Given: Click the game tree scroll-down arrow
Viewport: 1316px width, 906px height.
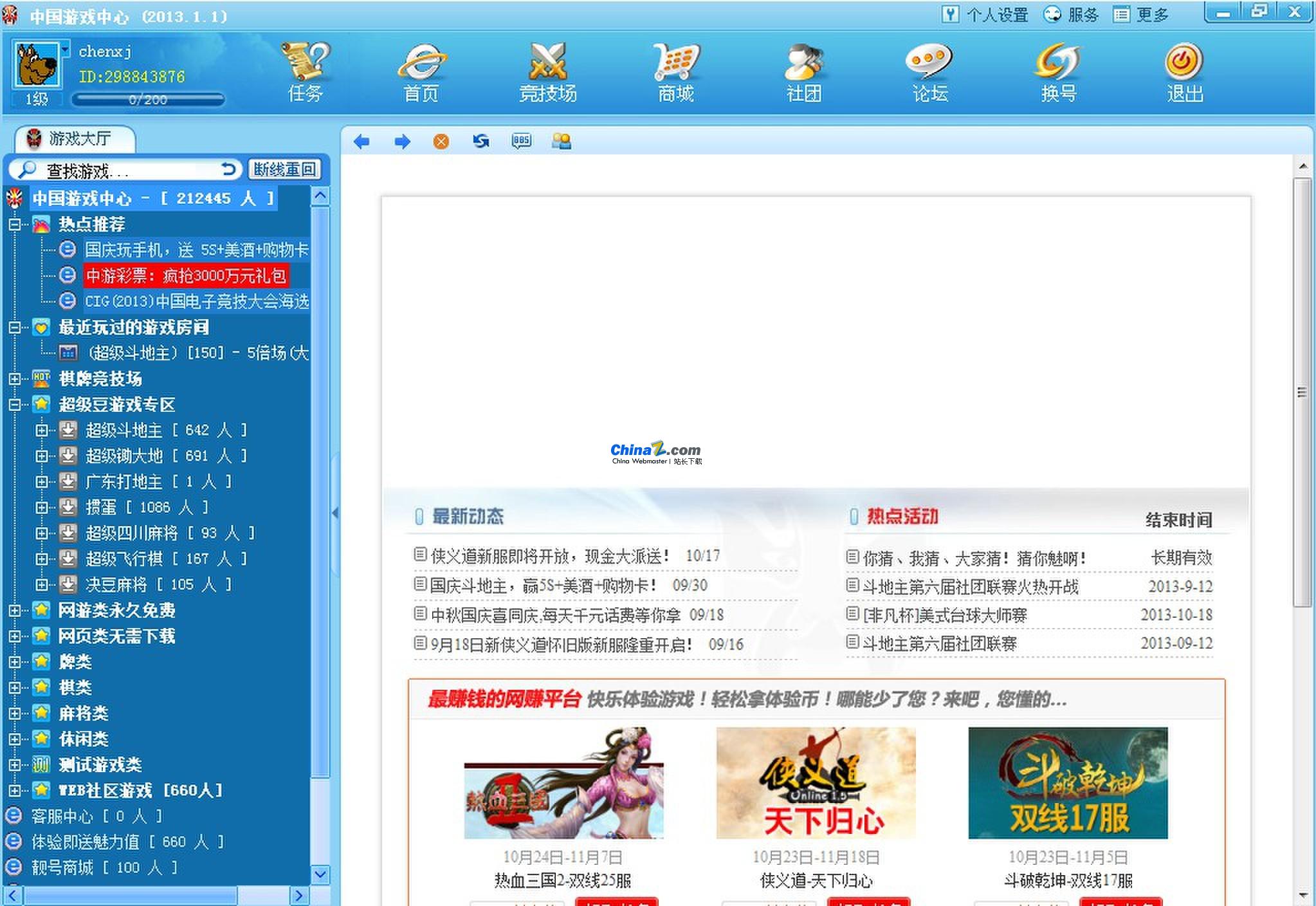Looking at the screenshot, I should tap(320, 874).
